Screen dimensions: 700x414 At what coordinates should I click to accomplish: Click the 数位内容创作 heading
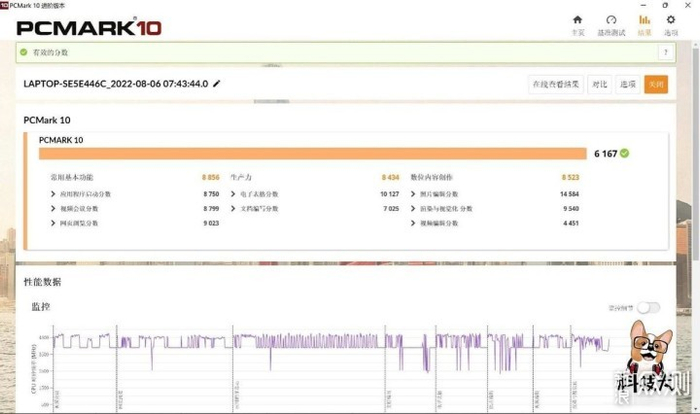point(431,177)
